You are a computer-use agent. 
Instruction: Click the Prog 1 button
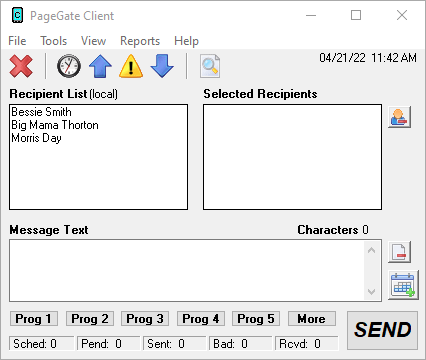tap(34, 319)
